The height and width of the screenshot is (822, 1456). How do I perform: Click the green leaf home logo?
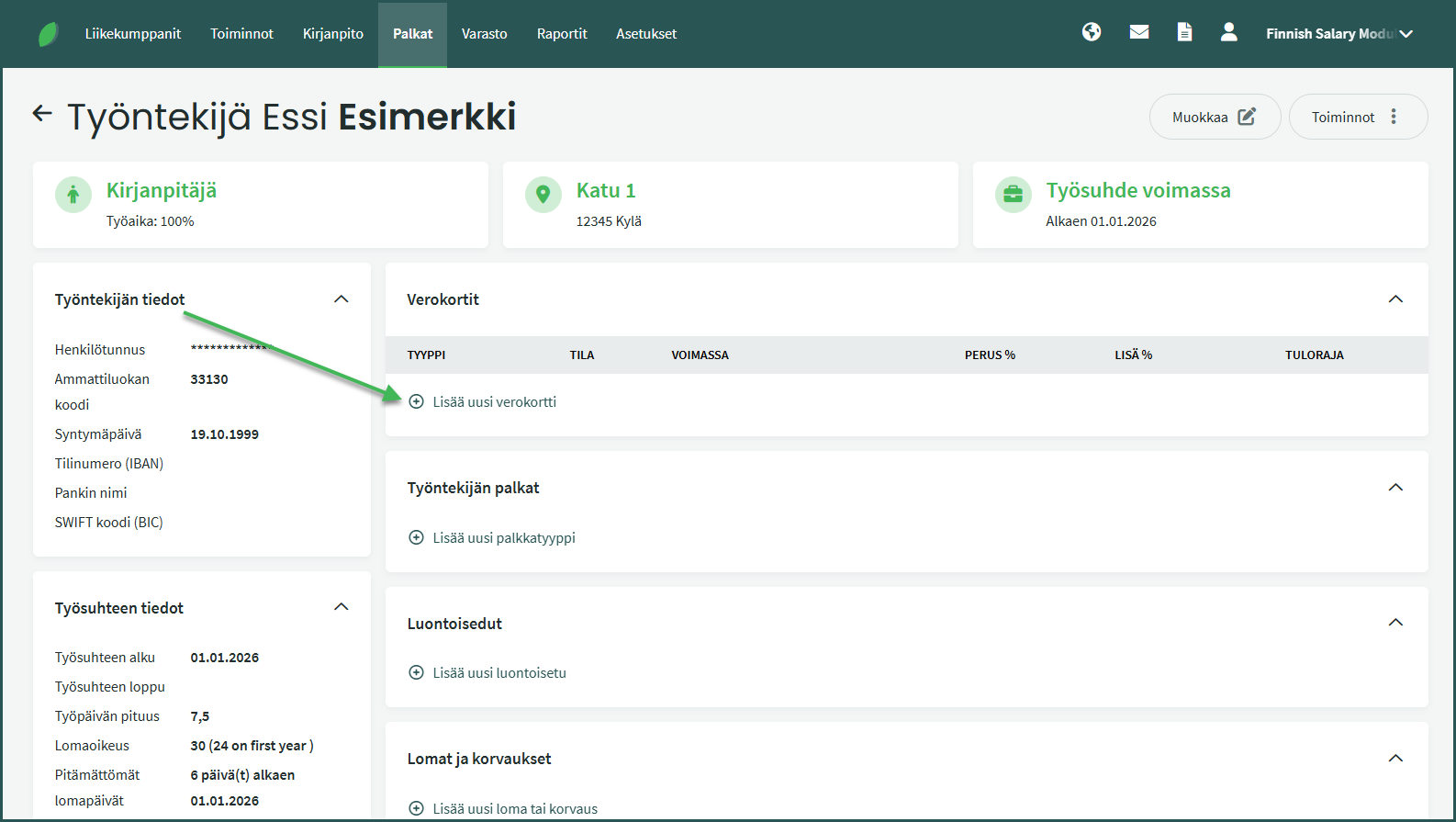tap(48, 34)
